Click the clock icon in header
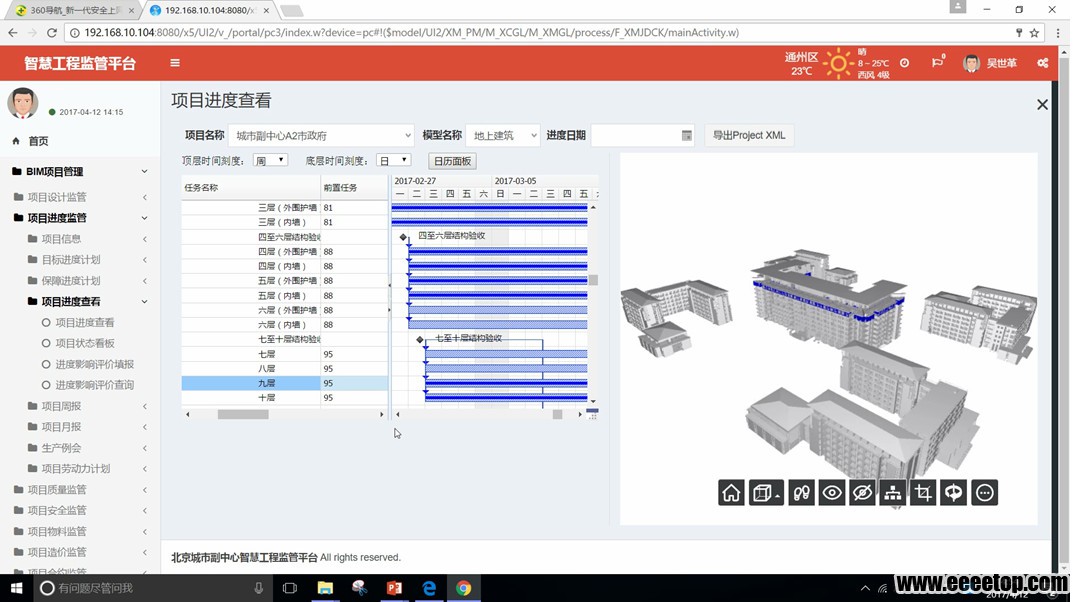This screenshot has height=602, width=1077. tap(905, 63)
